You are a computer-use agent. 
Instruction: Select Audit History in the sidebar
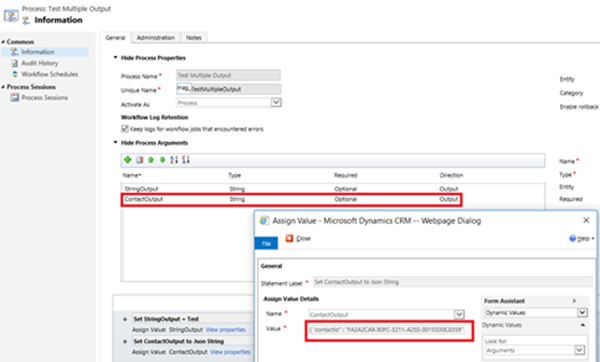(40, 63)
